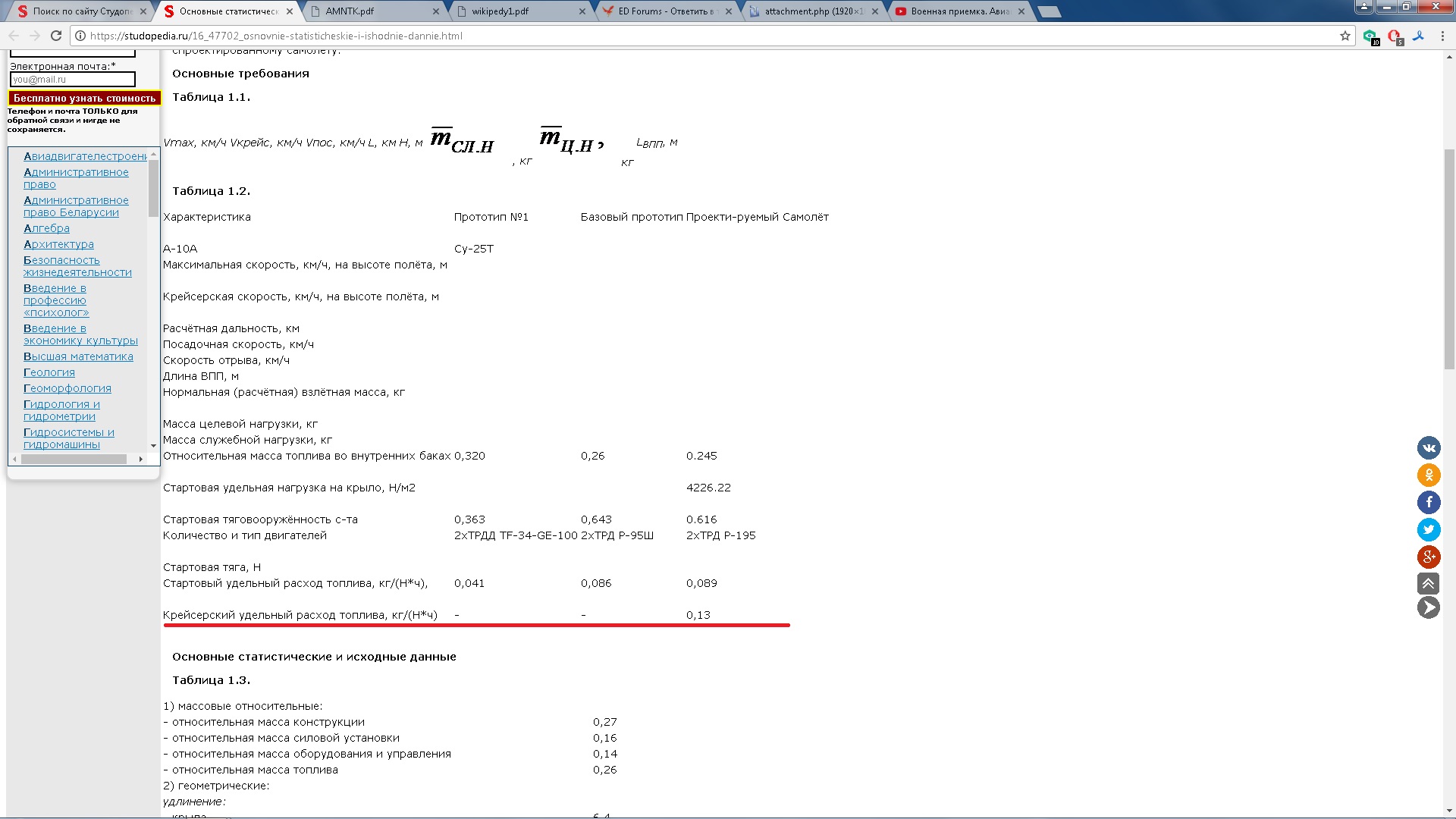Click the address bar URL
The height and width of the screenshot is (819, 1456).
coord(276,36)
